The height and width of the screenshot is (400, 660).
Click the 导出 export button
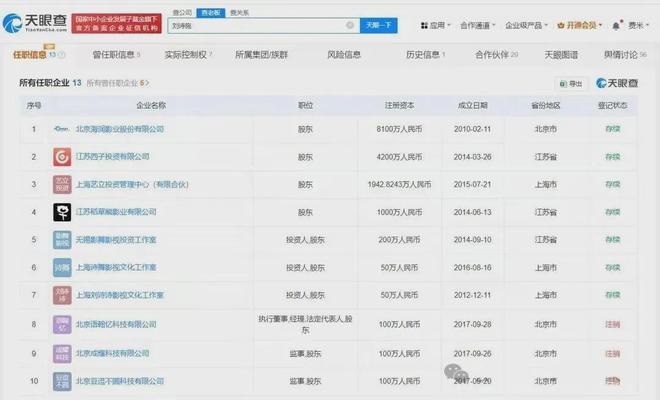click(x=571, y=84)
